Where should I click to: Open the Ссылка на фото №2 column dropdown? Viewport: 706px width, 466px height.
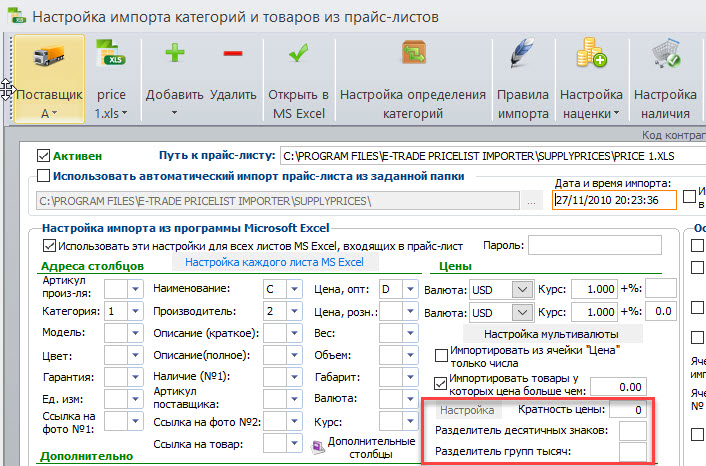(x=294, y=421)
